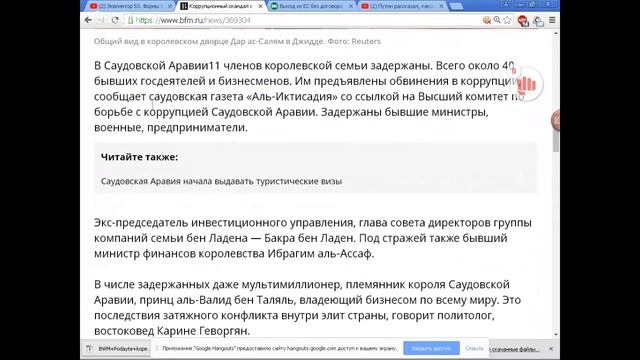Screen dimensions: 640x360
Task: Close the first YouTube tab
Action: tap(170, 6)
